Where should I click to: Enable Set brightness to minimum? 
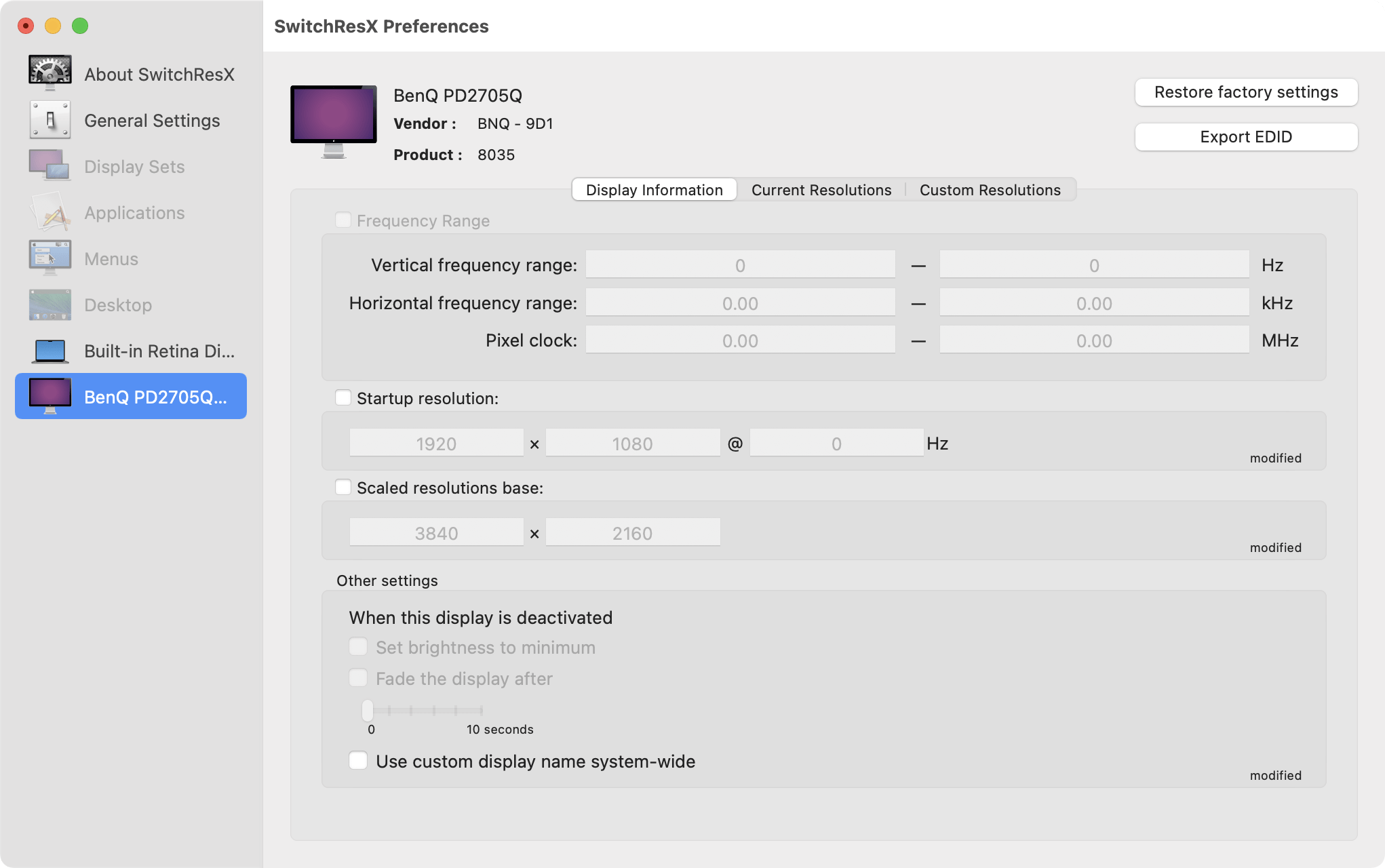[358, 646]
